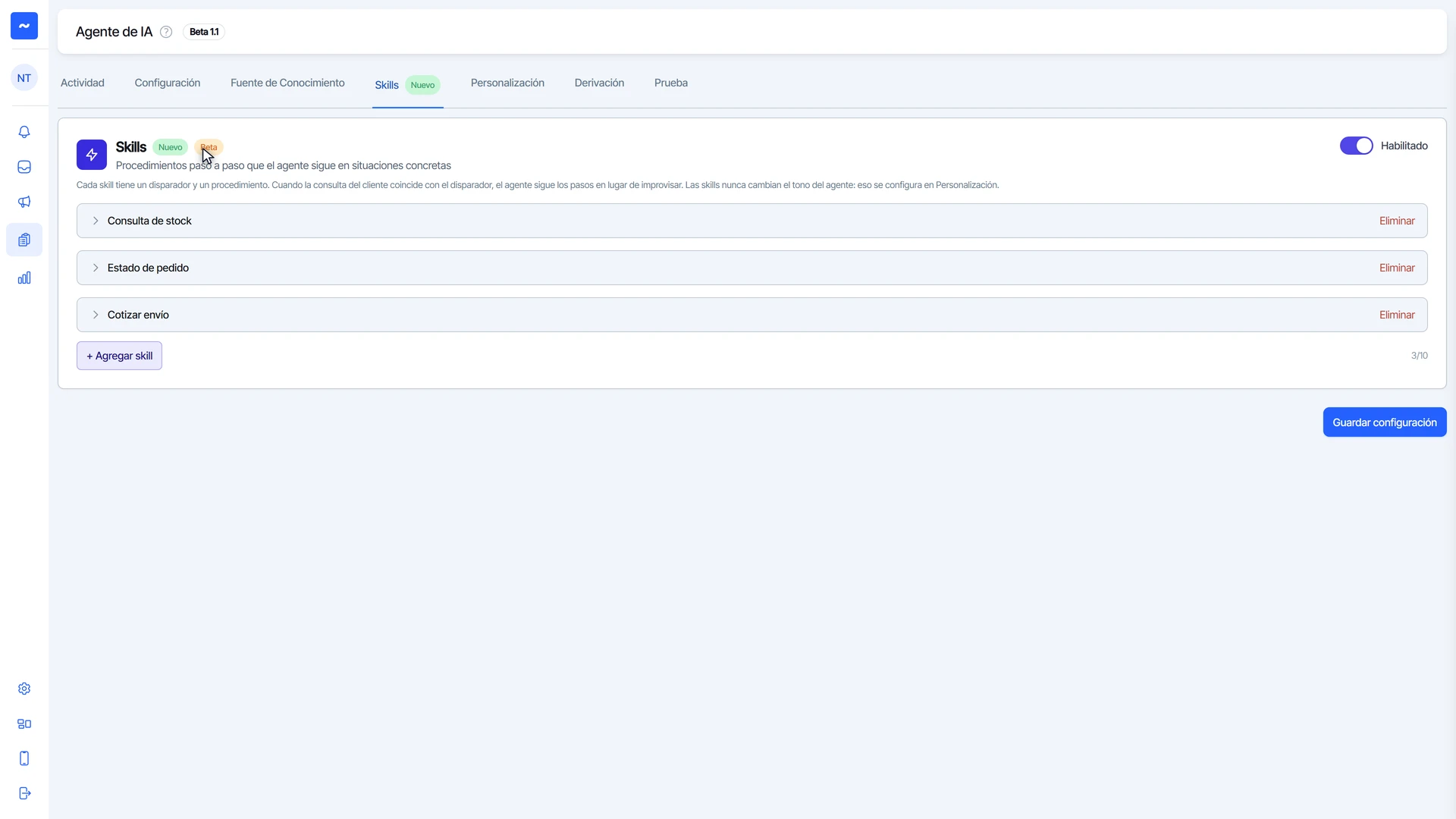
Task: Open the mobile phone sidebar icon
Action: click(24, 758)
